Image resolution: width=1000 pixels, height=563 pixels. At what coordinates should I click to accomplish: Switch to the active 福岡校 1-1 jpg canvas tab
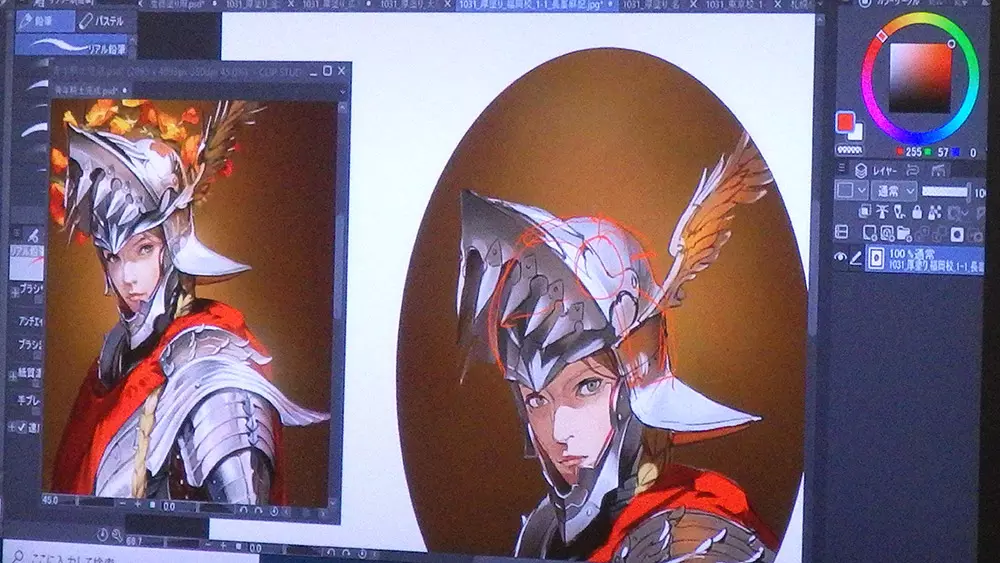[x=537, y=4]
